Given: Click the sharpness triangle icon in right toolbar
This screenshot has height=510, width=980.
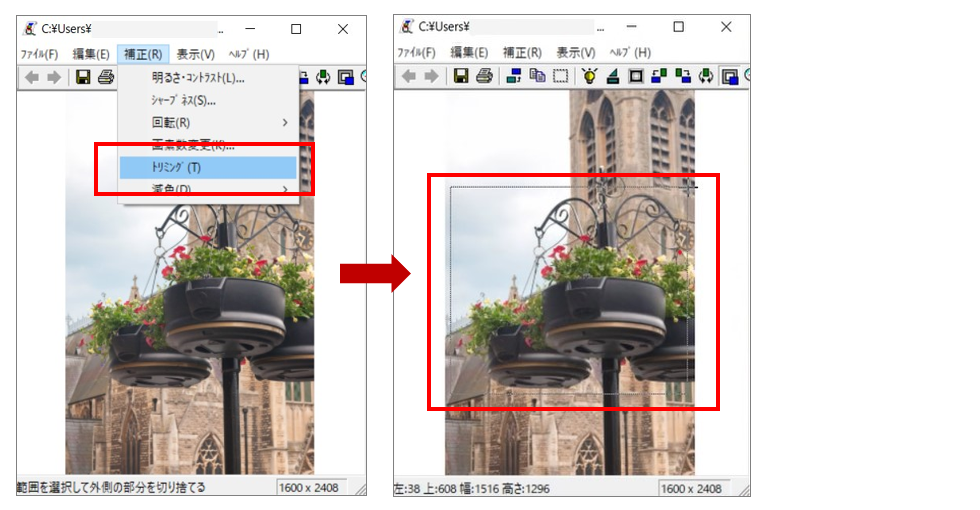Looking at the screenshot, I should pyautogui.click(x=612, y=76).
